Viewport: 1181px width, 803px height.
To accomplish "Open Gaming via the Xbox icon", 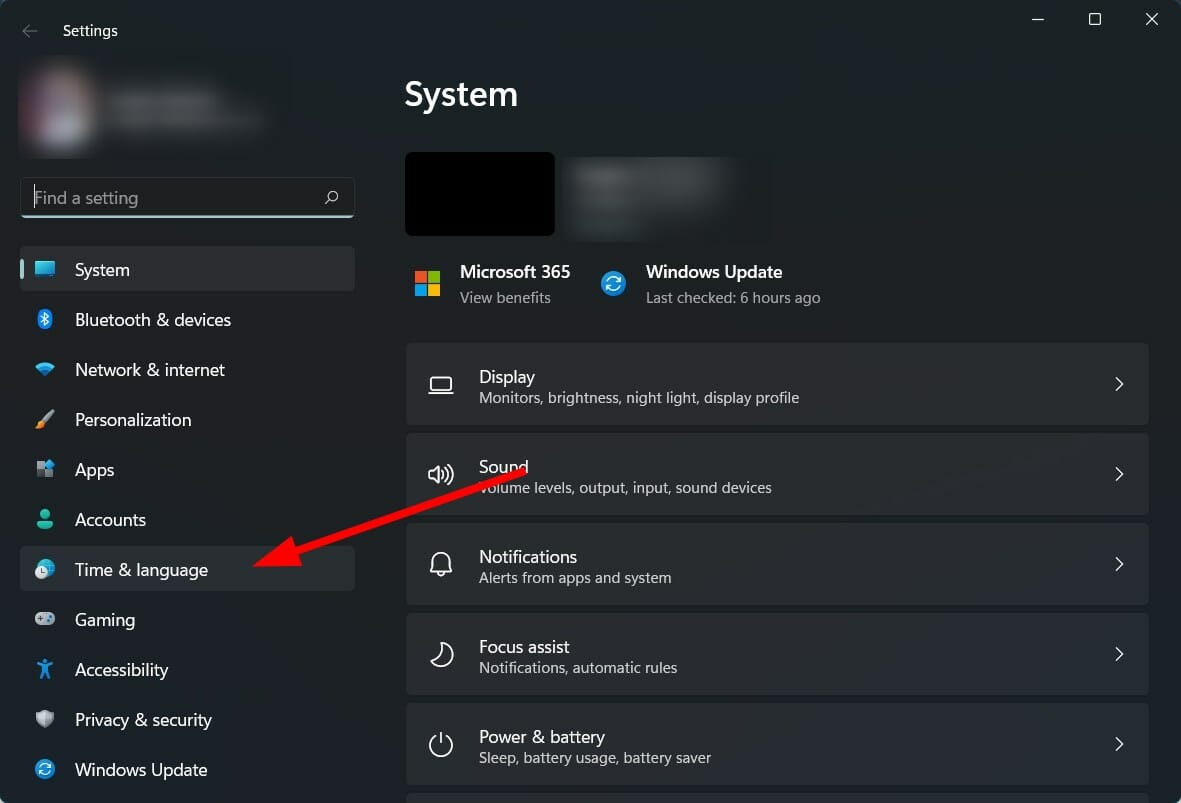I will [x=45, y=619].
